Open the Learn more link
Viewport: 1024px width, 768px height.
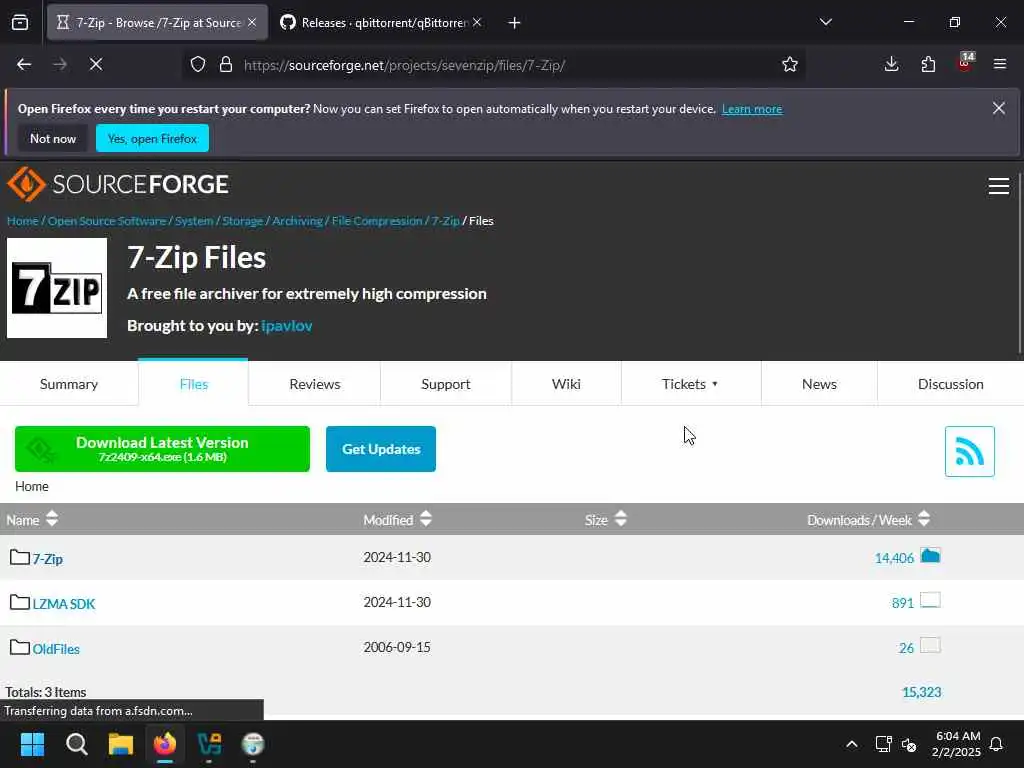click(x=752, y=109)
